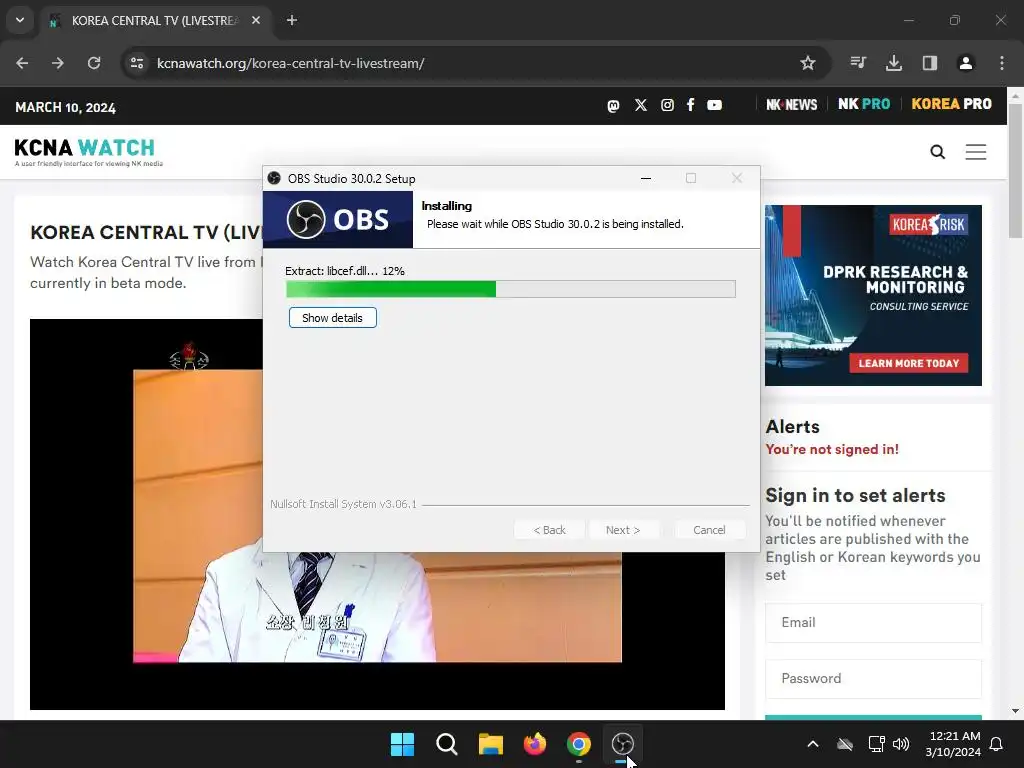Minimize the OBS Studio Setup window
The image size is (1024, 768).
[x=646, y=178]
